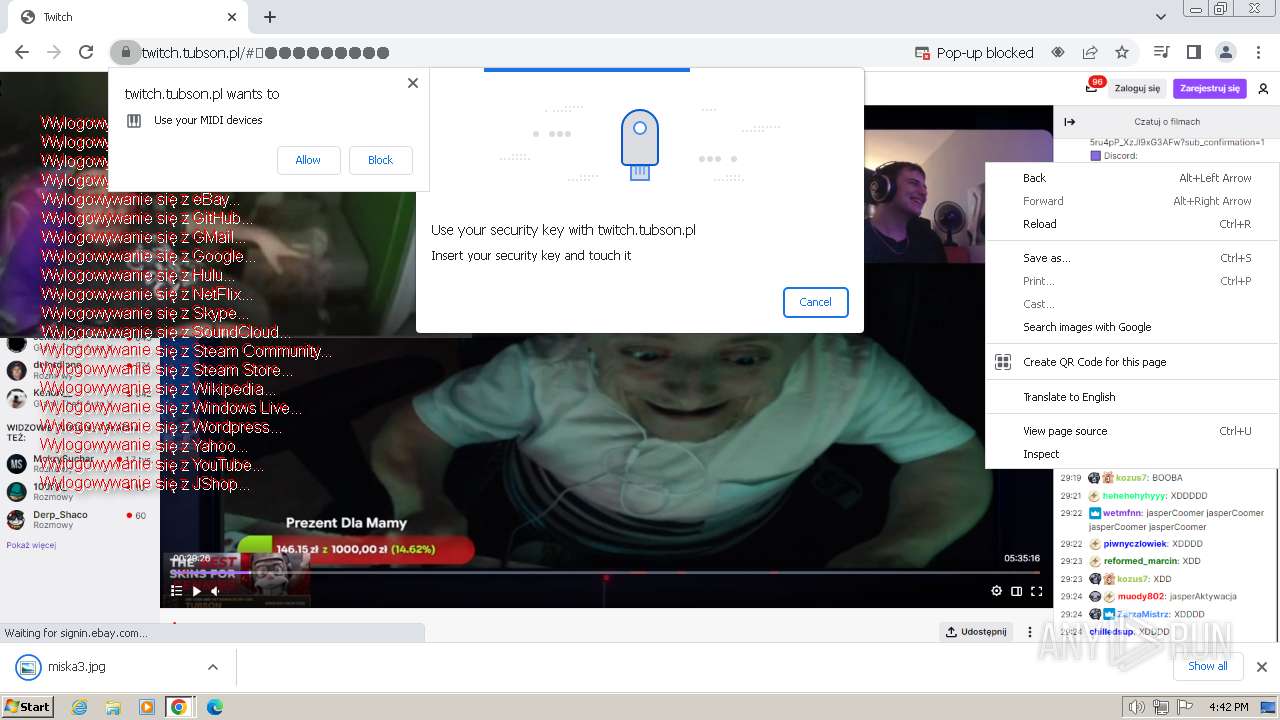Open Microsoft Edge from taskbar
This screenshot has width=1280, height=720.
[x=214, y=707]
